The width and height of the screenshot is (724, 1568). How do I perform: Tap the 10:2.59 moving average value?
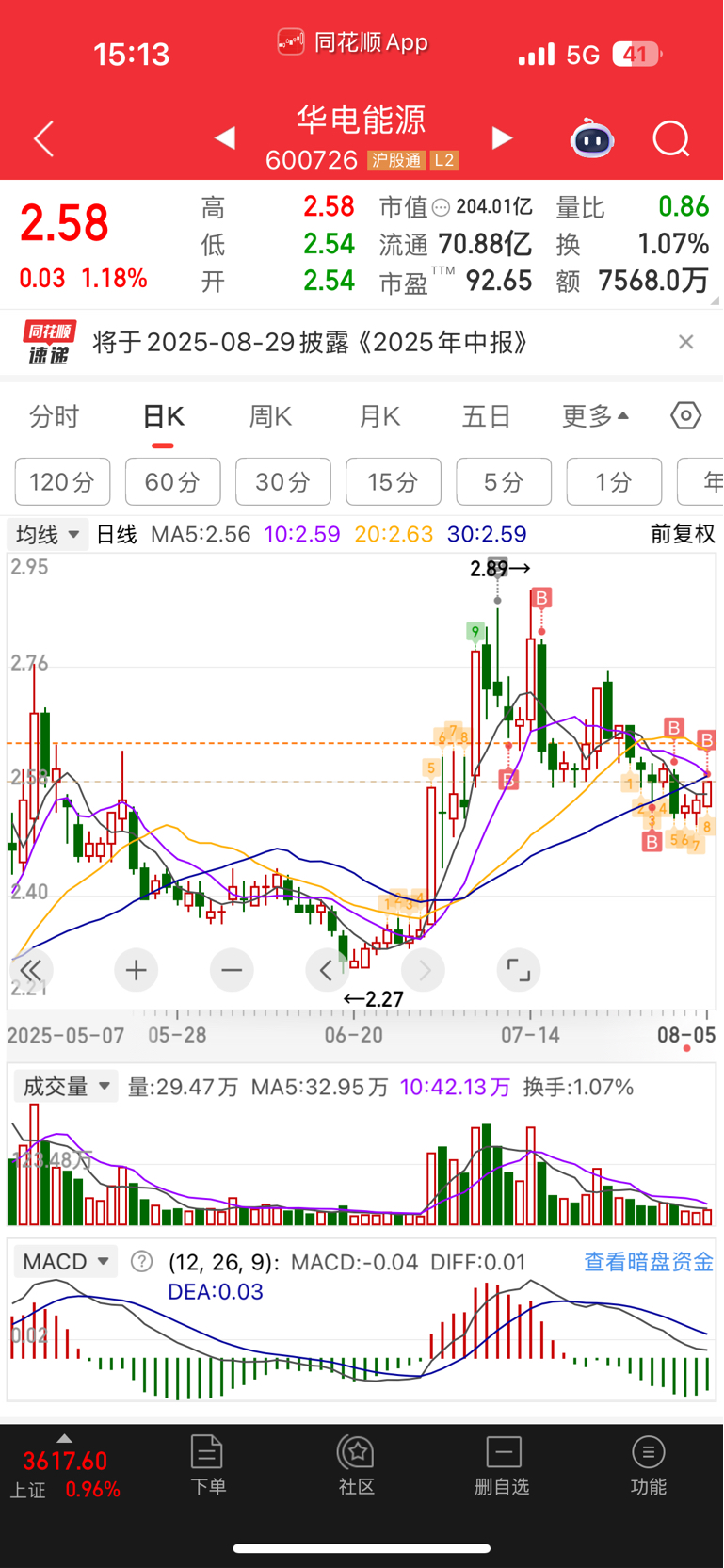coord(301,534)
